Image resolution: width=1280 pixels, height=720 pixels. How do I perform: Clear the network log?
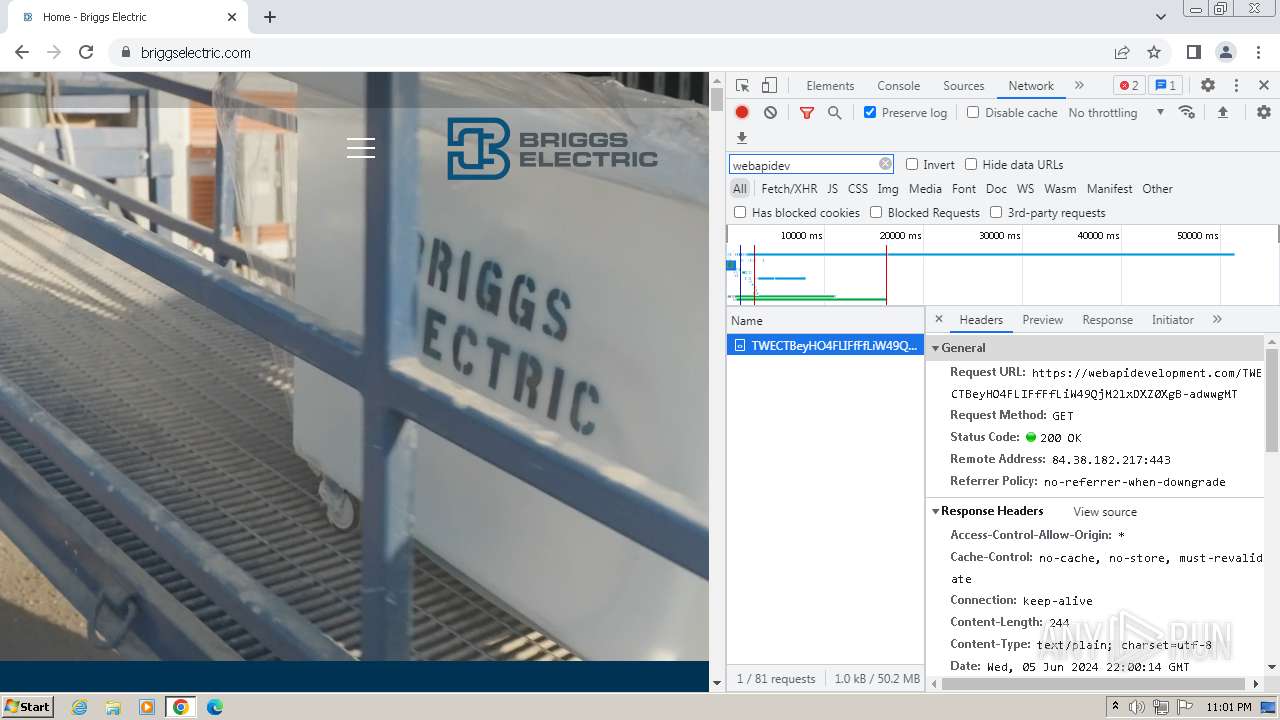(770, 113)
